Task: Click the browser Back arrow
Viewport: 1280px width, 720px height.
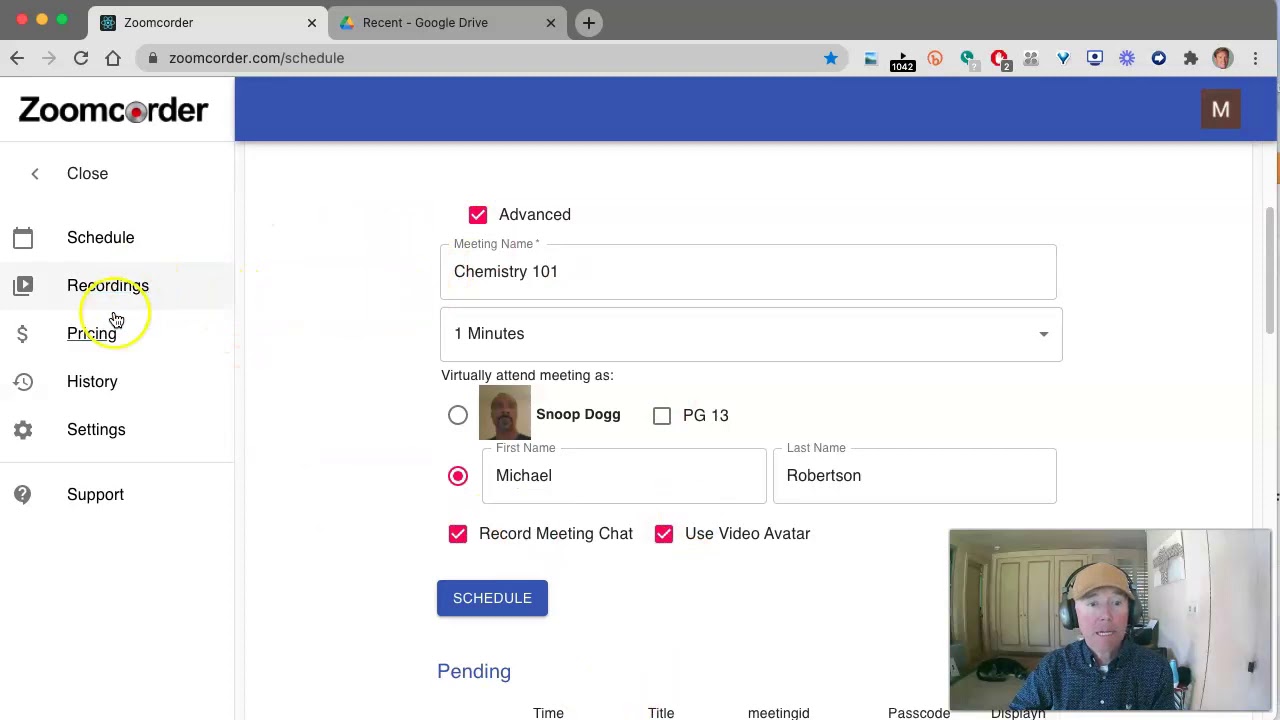Action: point(17,58)
